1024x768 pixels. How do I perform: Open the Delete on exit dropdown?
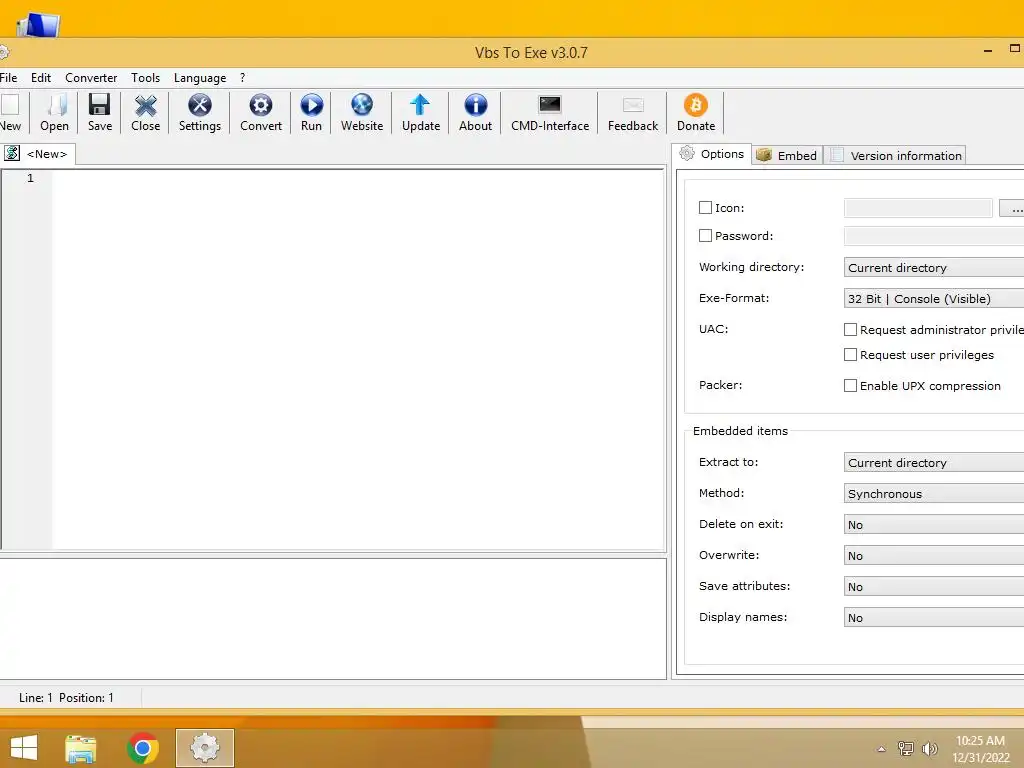coord(934,524)
